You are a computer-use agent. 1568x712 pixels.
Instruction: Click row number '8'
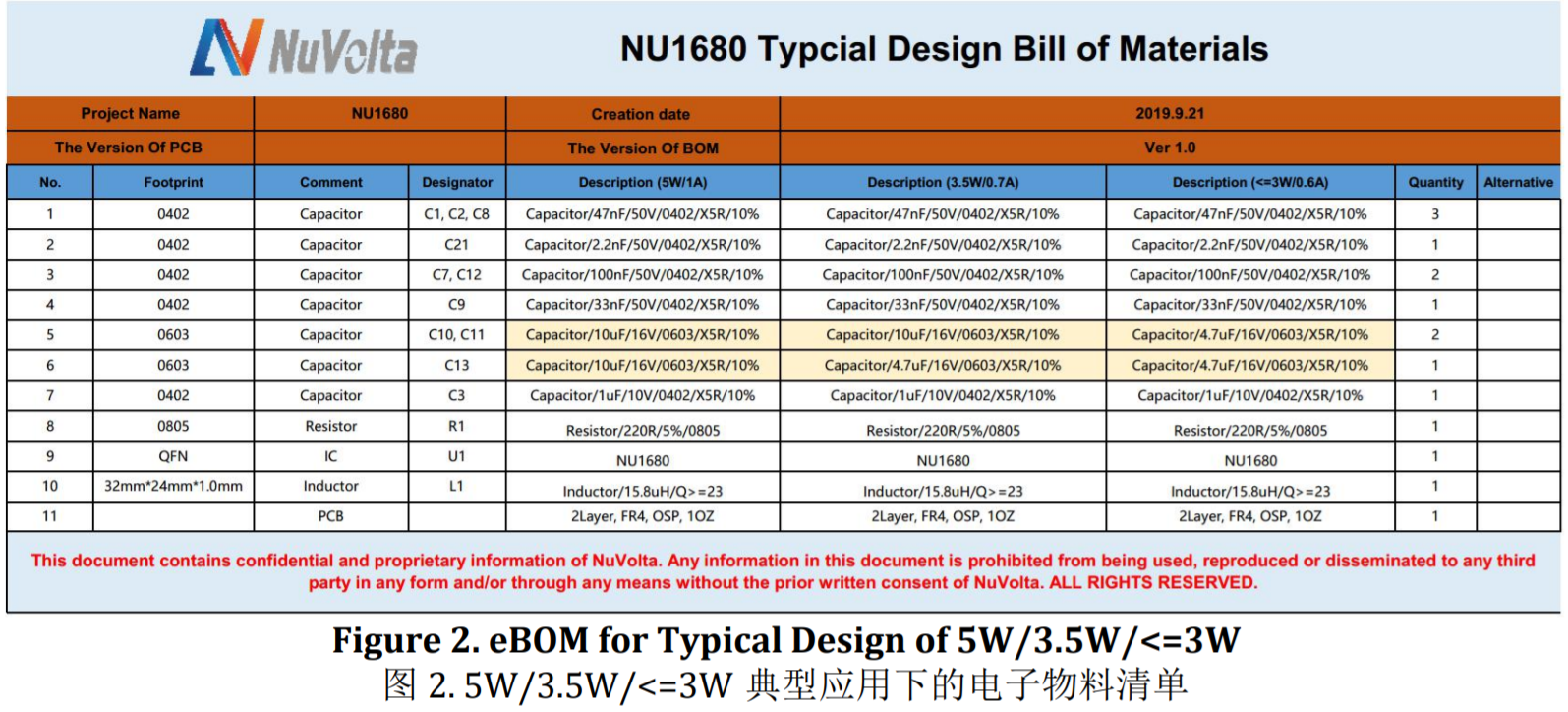(50, 426)
